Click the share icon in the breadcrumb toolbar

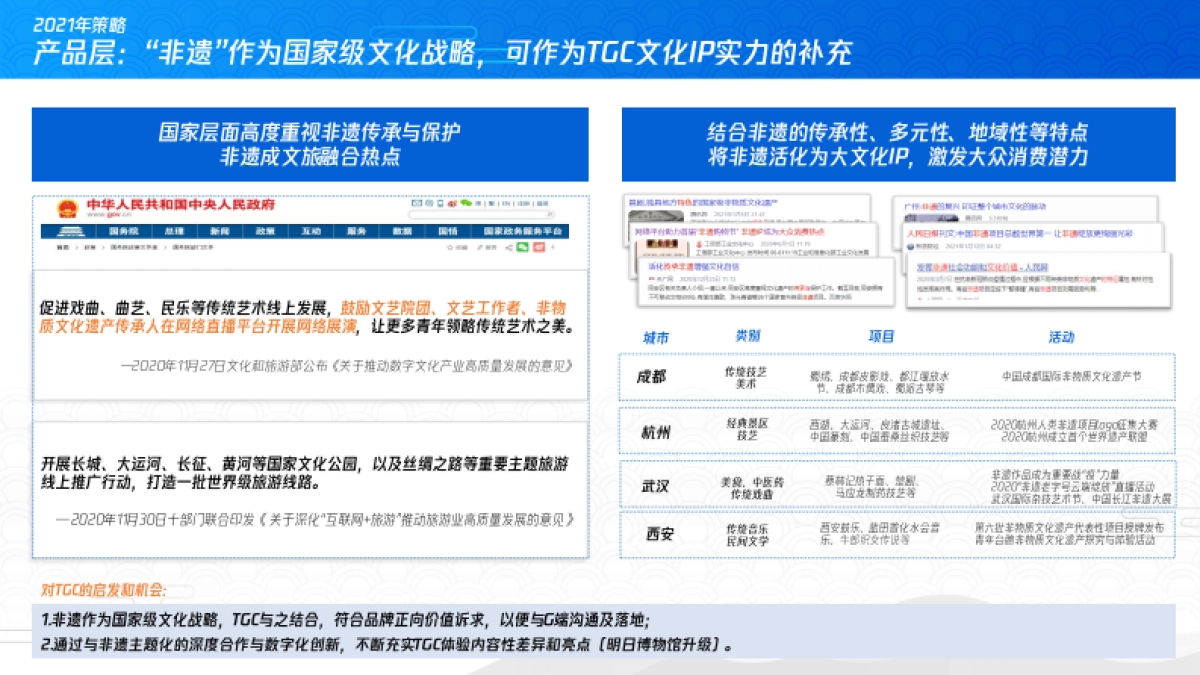(508, 247)
